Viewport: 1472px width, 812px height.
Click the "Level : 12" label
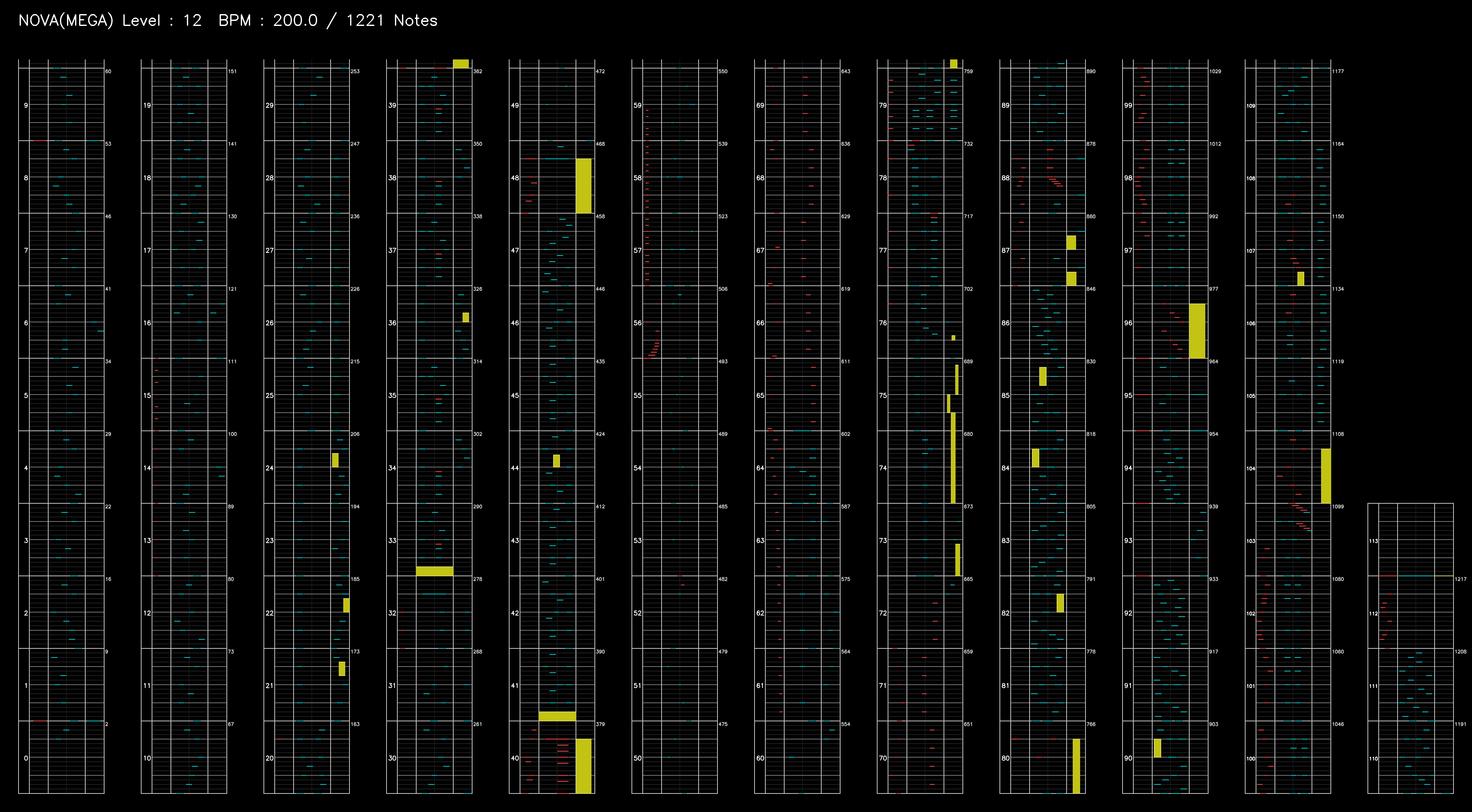162,21
